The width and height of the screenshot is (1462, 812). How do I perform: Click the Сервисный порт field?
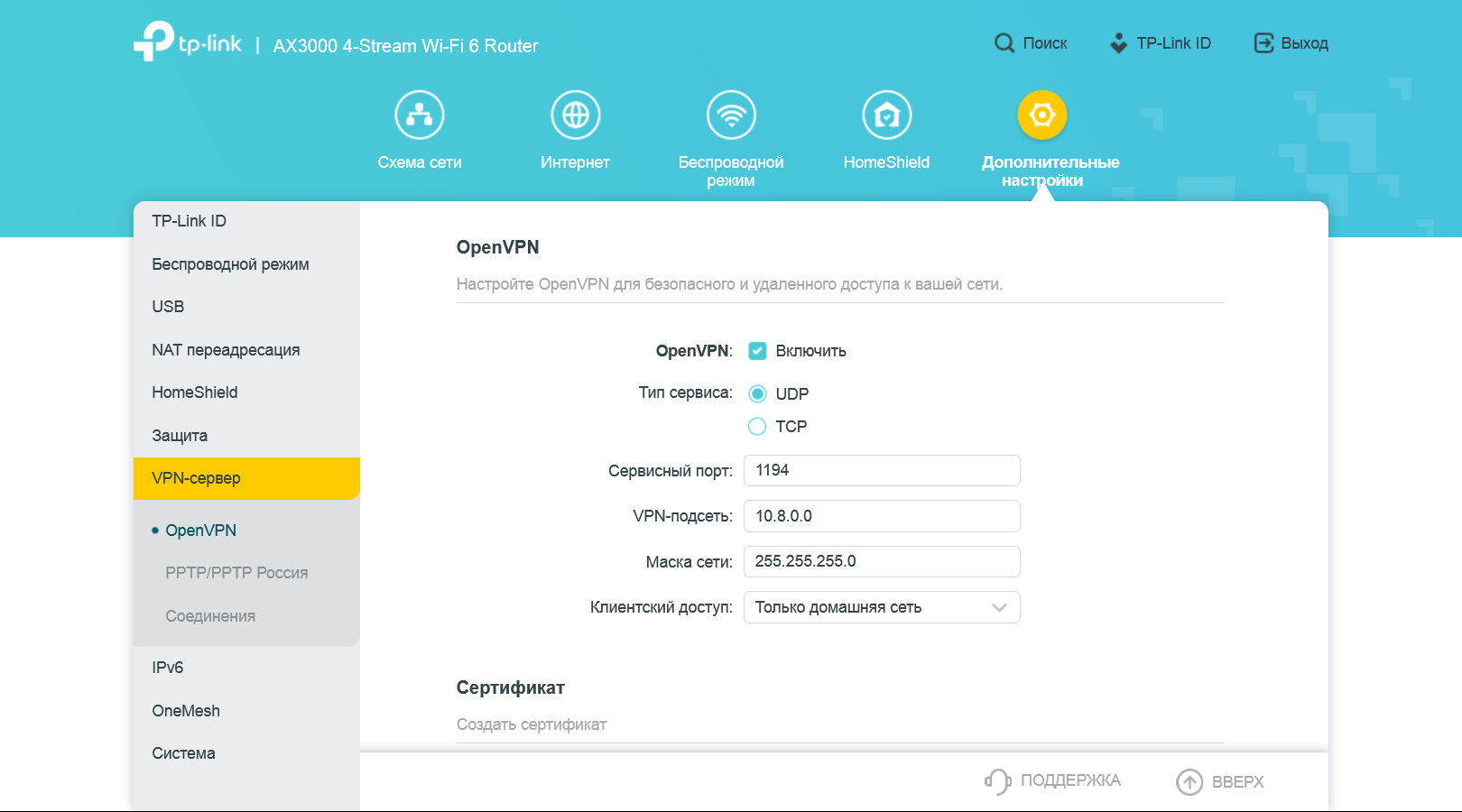coord(882,470)
